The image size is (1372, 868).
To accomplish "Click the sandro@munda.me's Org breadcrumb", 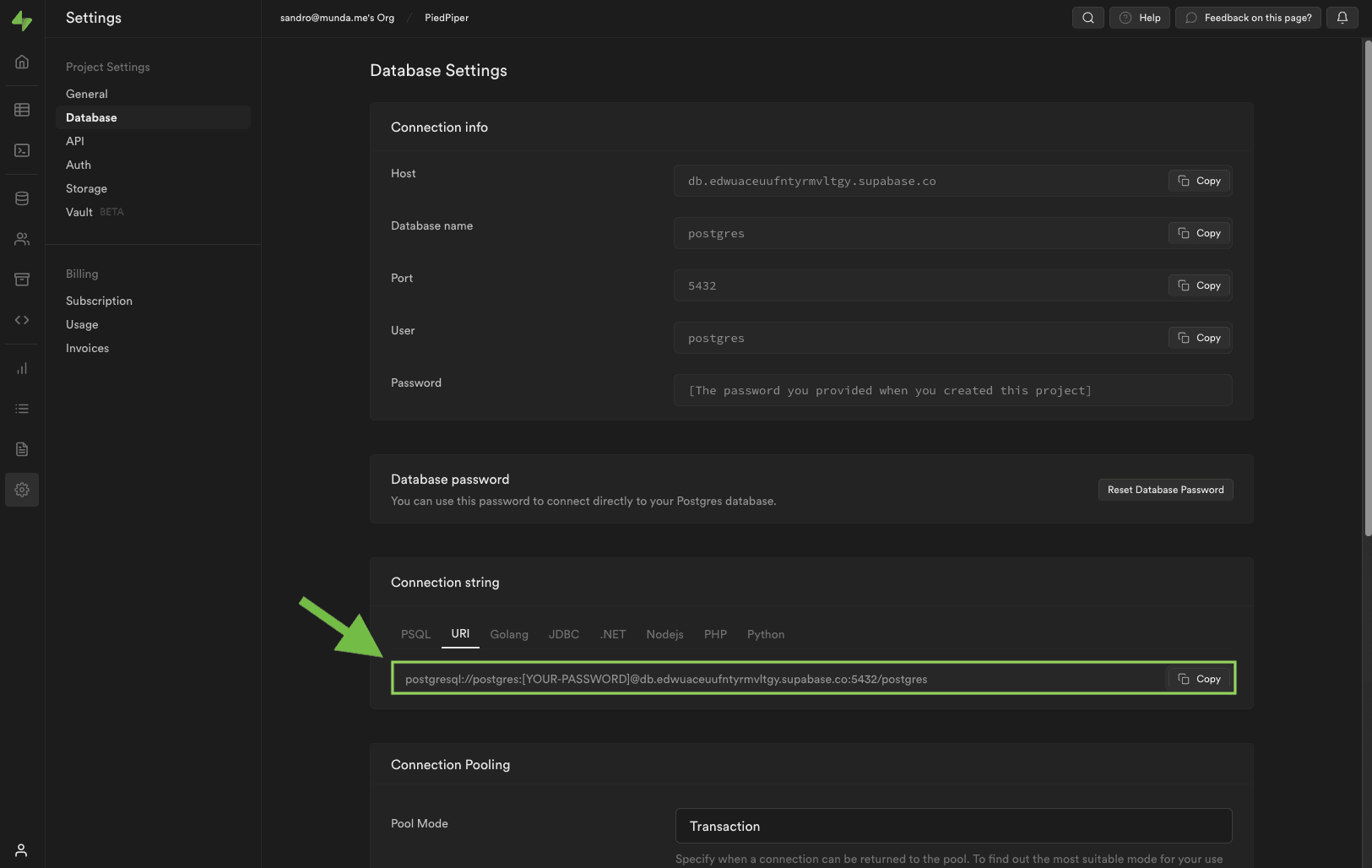I will 337,18.
